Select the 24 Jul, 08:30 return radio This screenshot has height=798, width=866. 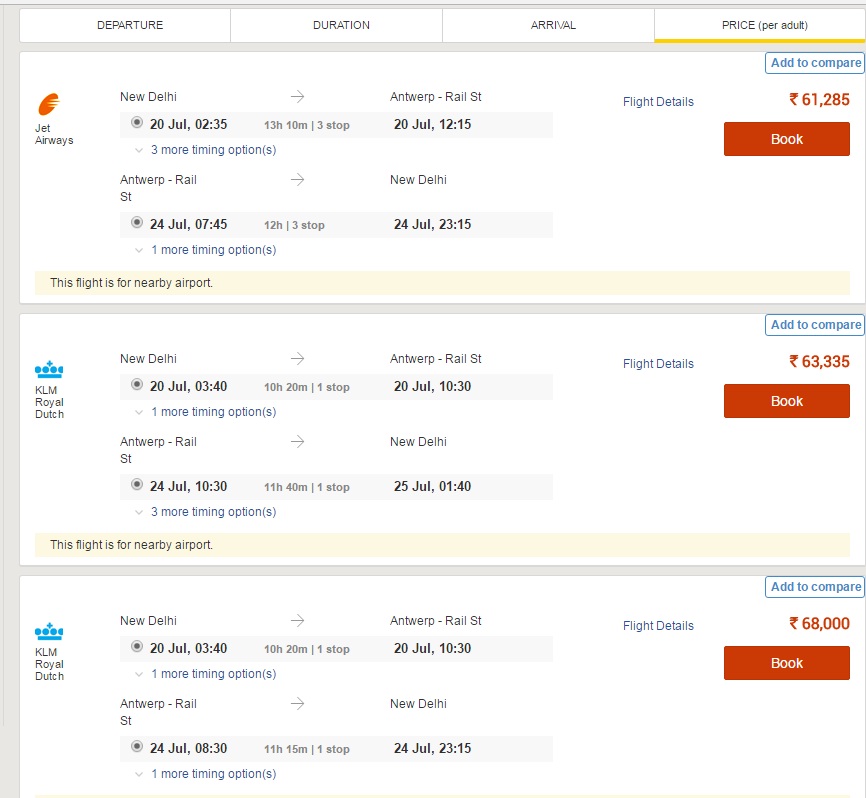click(x=137, y=746)
